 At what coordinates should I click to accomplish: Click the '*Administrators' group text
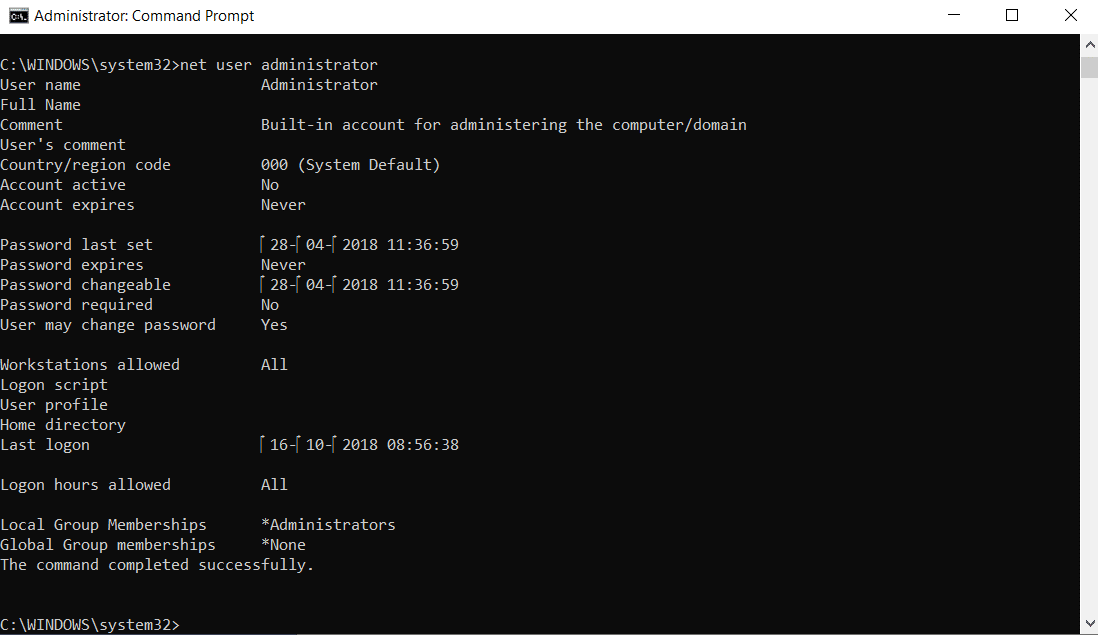coord(328,524)
